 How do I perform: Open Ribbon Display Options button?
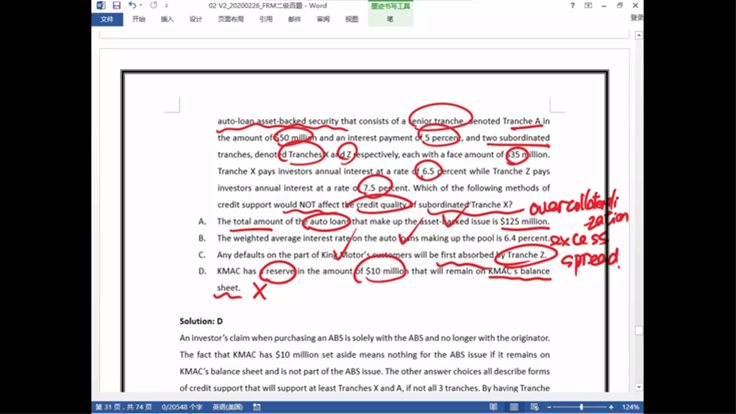tap(588, 6)
